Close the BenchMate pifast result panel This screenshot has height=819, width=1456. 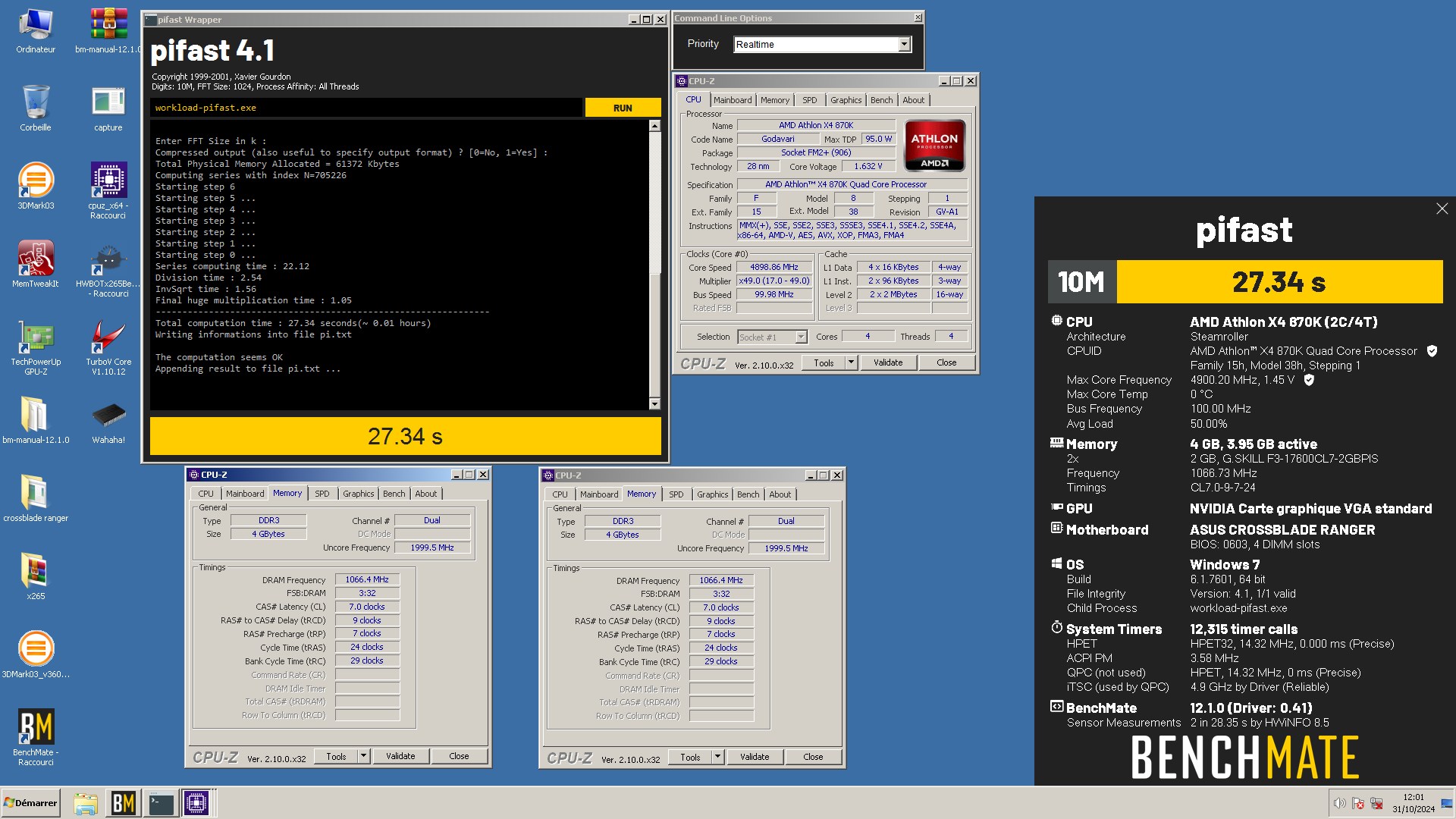[1442, 209]
